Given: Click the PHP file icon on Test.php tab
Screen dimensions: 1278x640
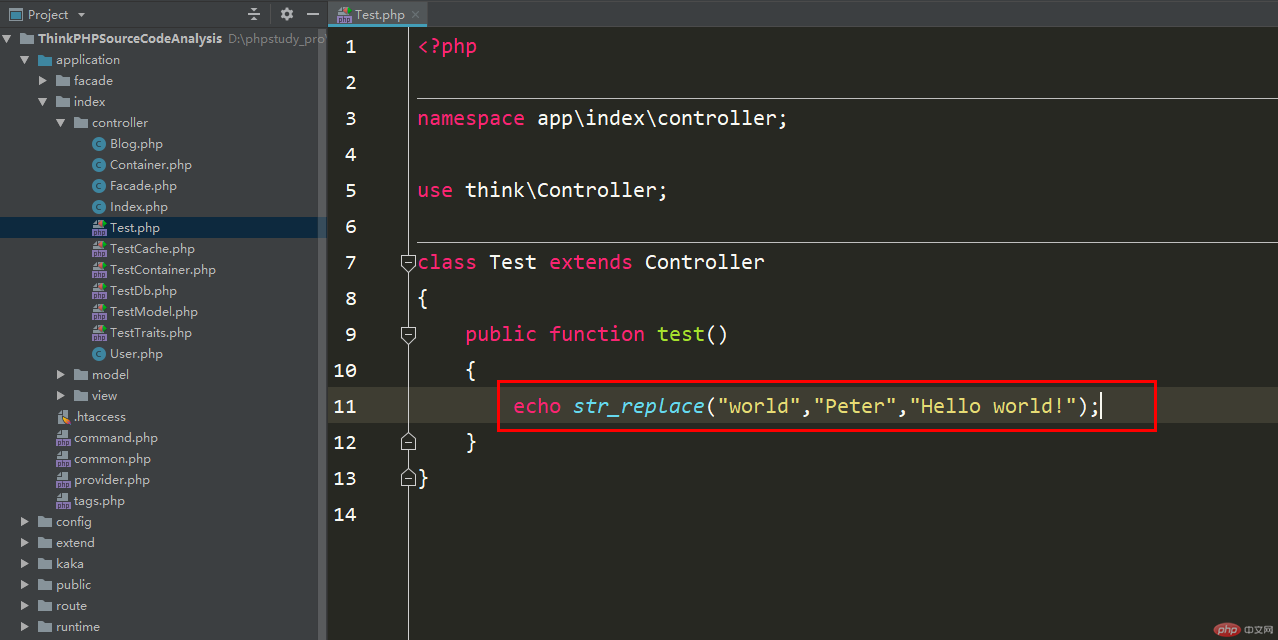Looking at the screenshot, I should 345,14.
